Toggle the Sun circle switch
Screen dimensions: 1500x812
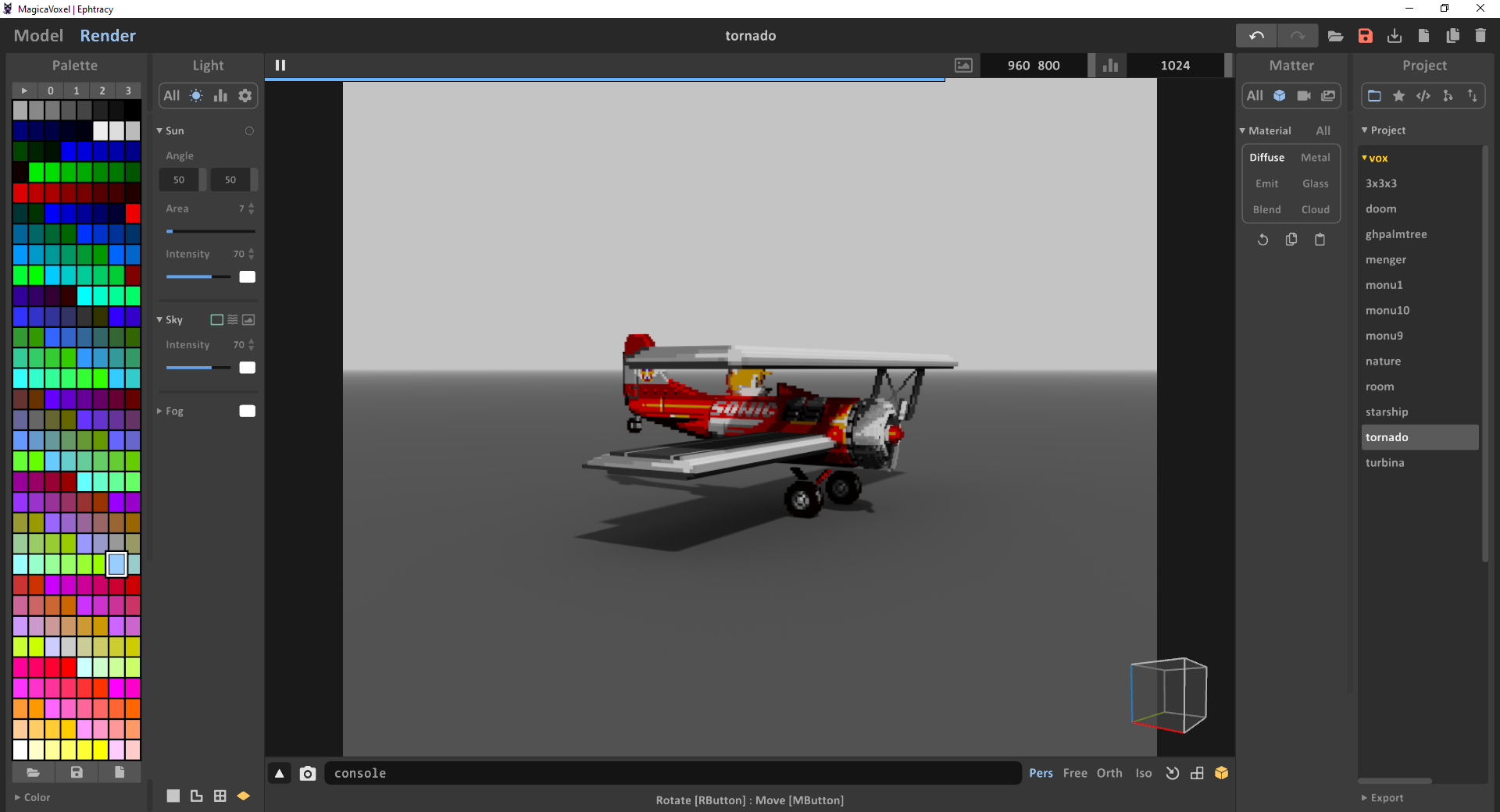[250, 131]
